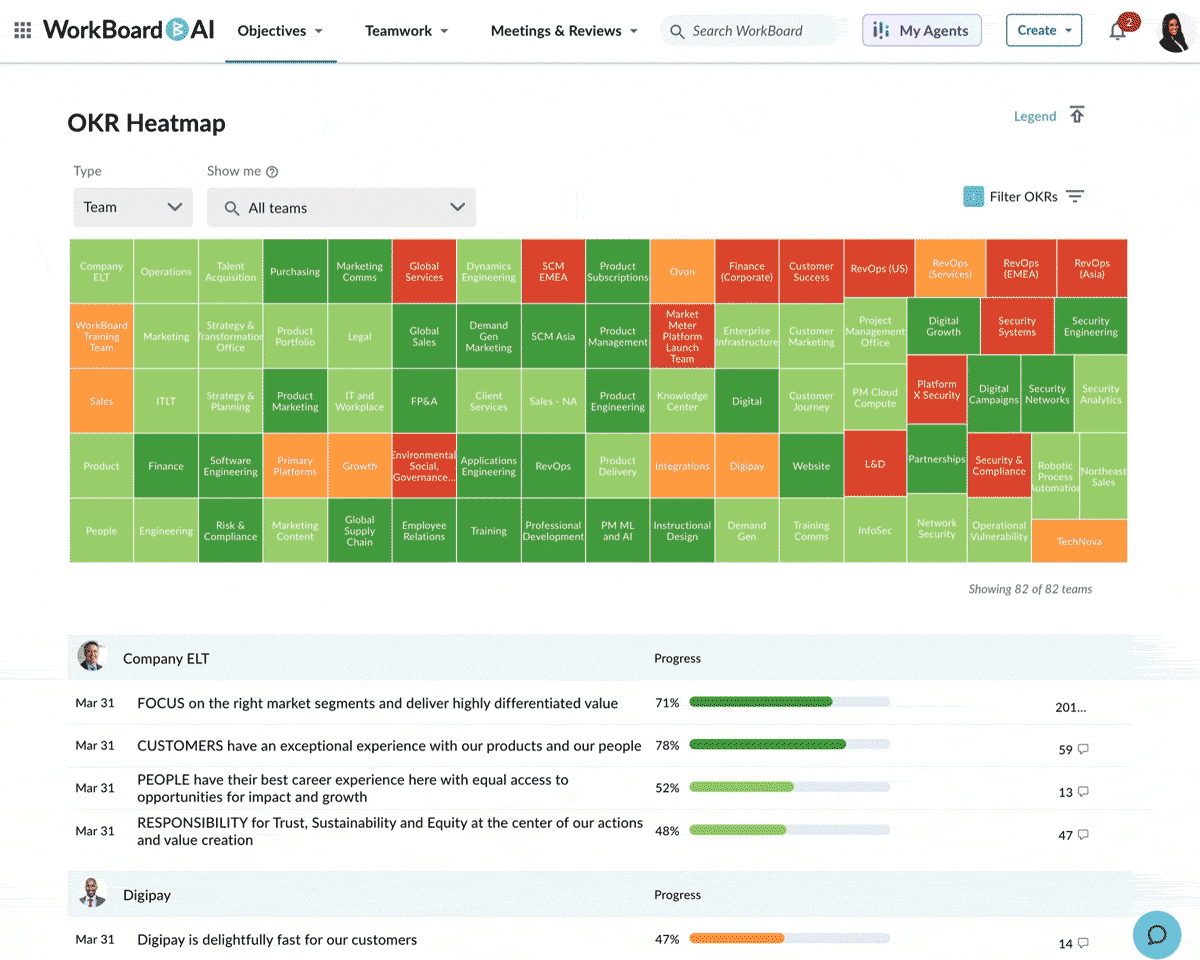Viewport: 1200px width, 960px height.
Task: Select the Sales orange heatmap tile
Action: pos(101,401)
